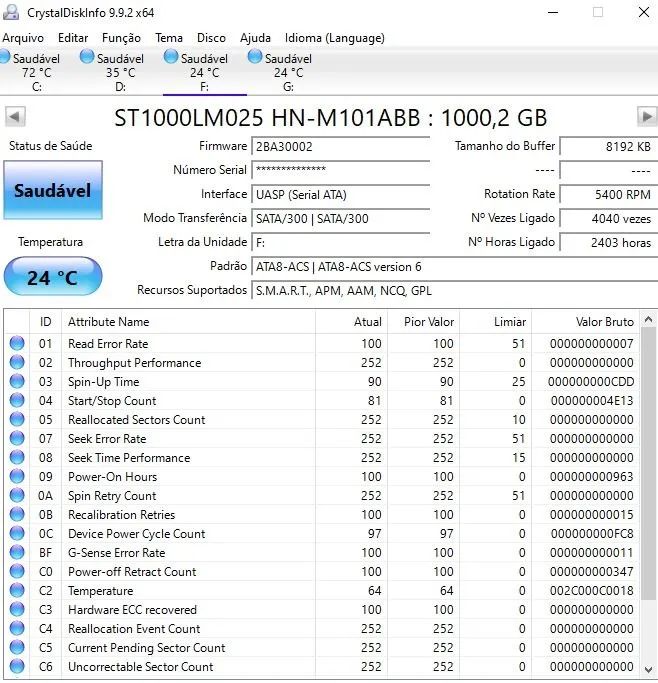Select drive F: health orb in disk bar
This screenshot has height=683, width=658.
click(171, 57)
